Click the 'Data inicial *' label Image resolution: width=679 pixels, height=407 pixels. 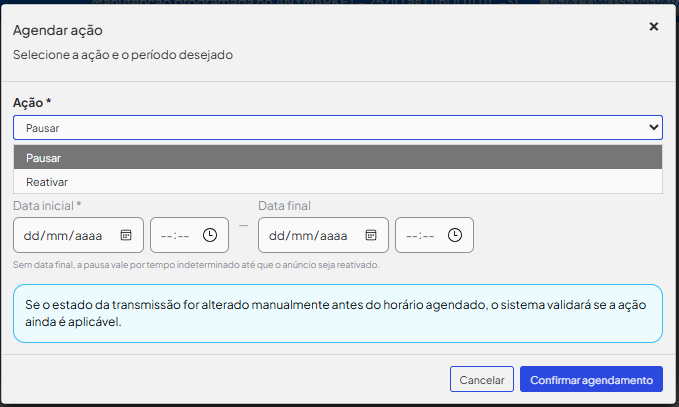click(x=47, y=206)
